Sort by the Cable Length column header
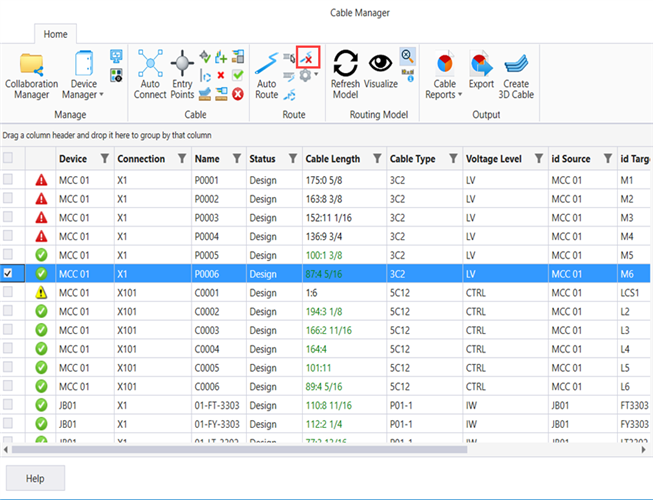653x500 pixels. 332,159
